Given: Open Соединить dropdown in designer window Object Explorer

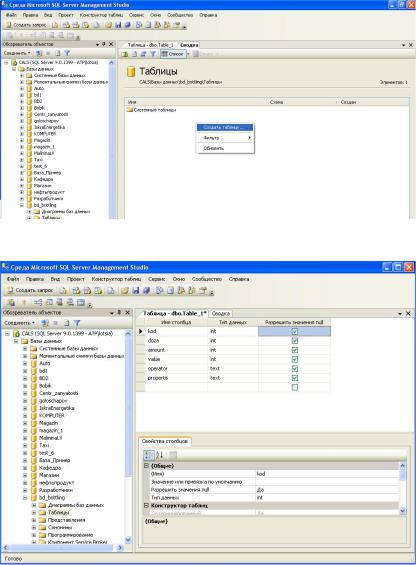Looking at the screenshot, I should [19, 323].
